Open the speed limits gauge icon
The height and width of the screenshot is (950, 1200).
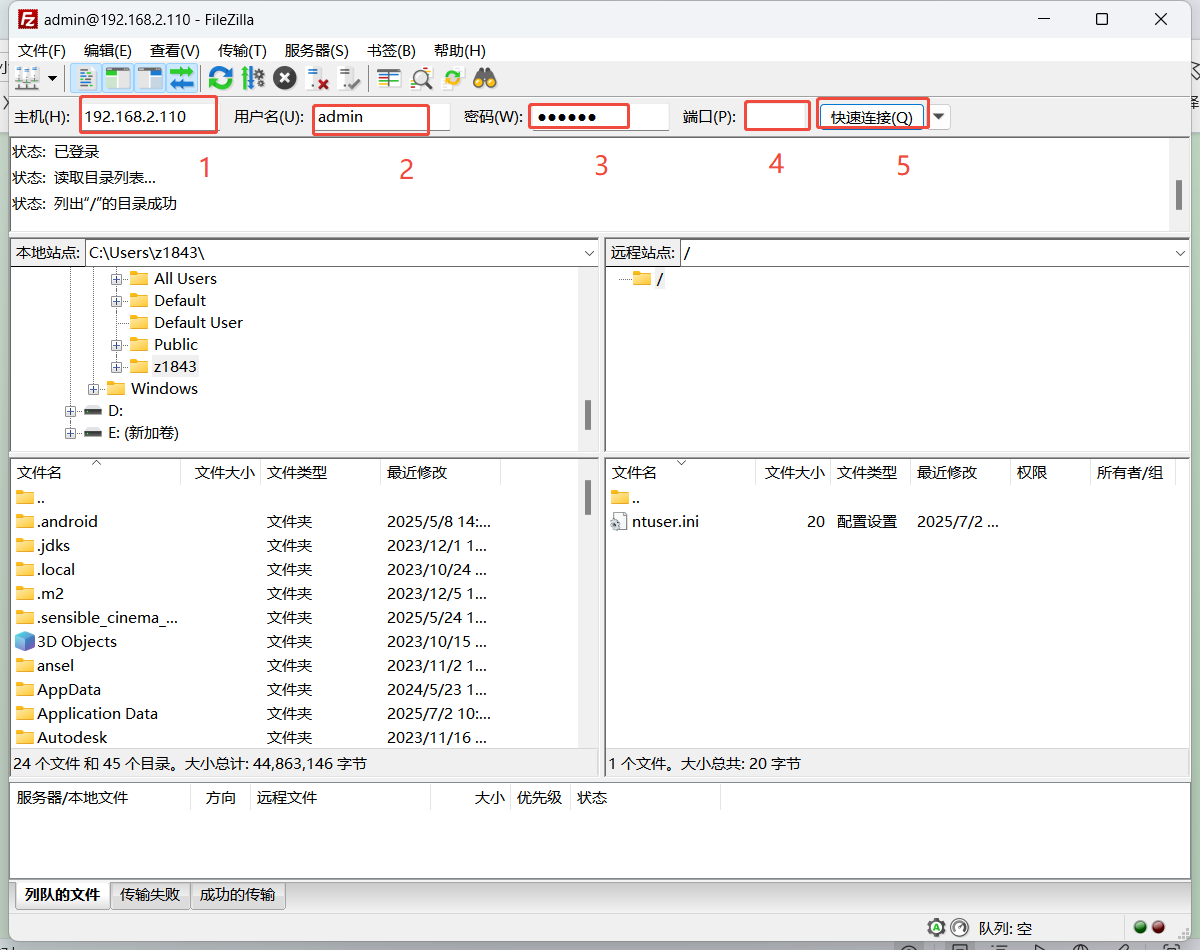tap(960, 927)
